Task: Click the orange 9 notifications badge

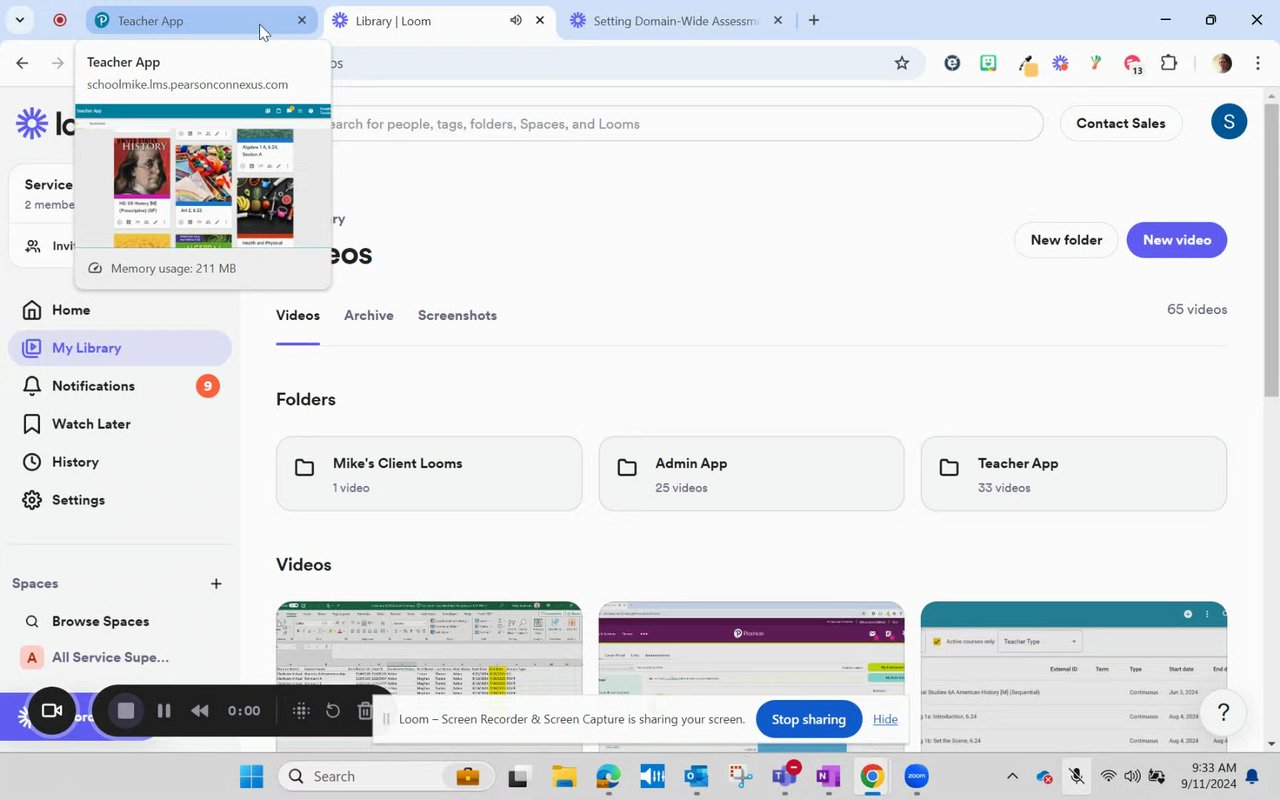Action: click(x=207, y=386)
